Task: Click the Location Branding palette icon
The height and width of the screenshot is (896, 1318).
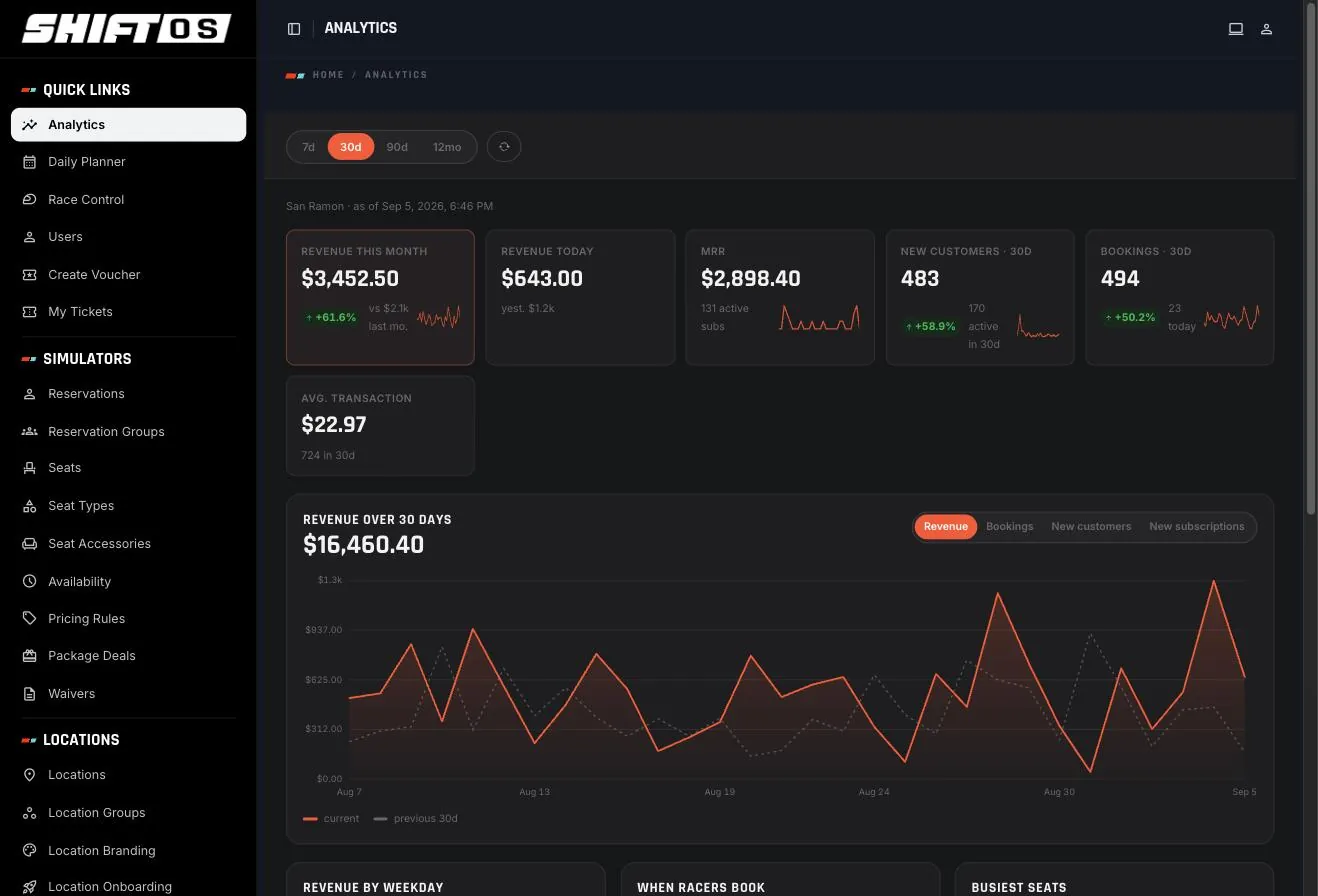Action: click(29, 850)
